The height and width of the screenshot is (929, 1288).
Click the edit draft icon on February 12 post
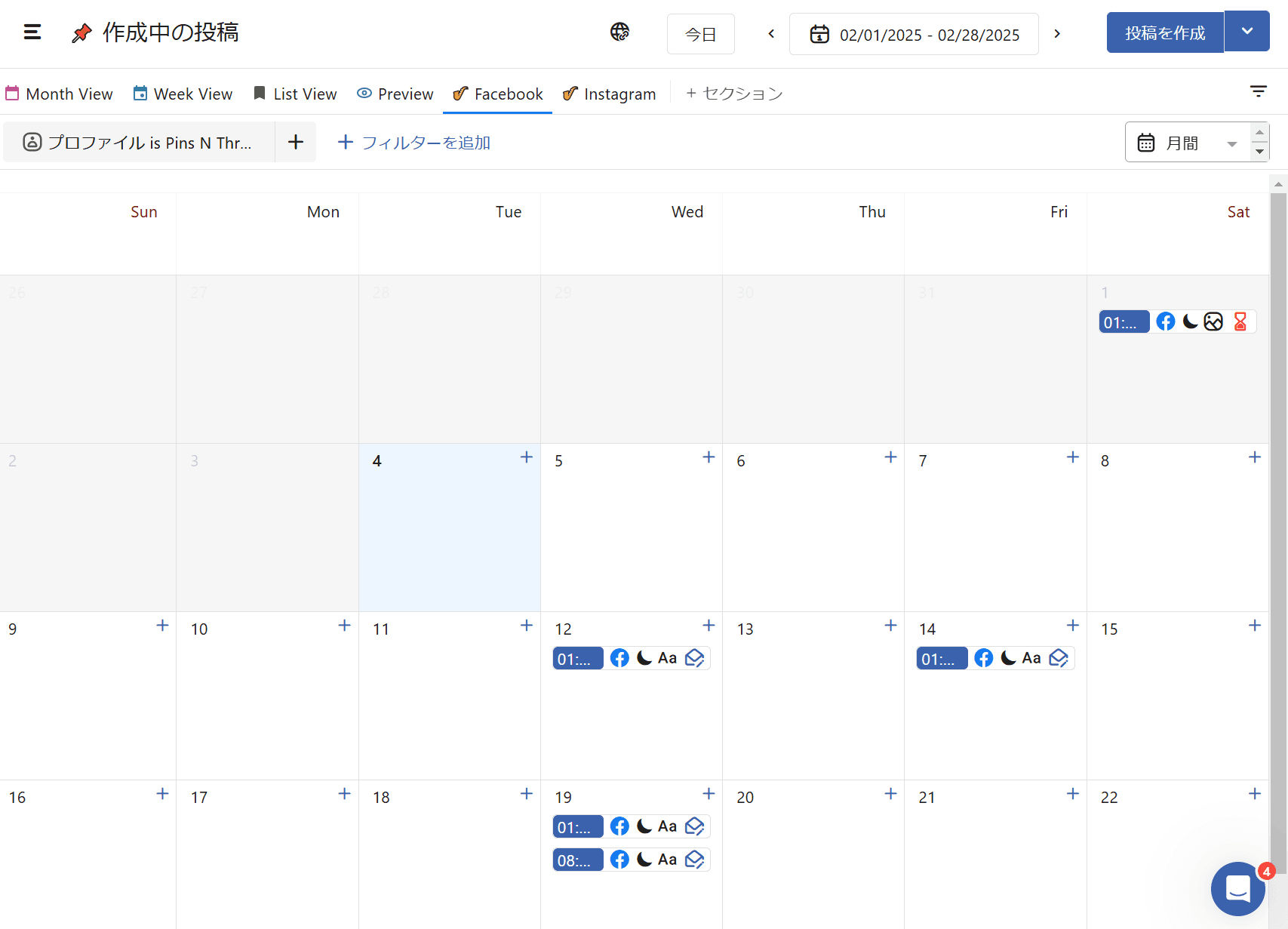[x=694, y=659]
